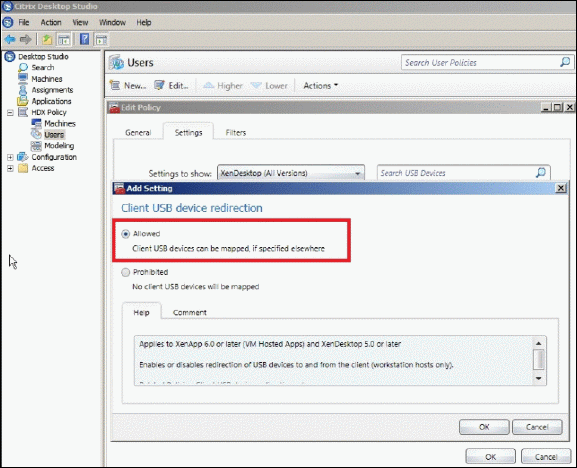Open the Settings to show dropdown
Viewport: 577px width, 468px height.
point(291,173)
